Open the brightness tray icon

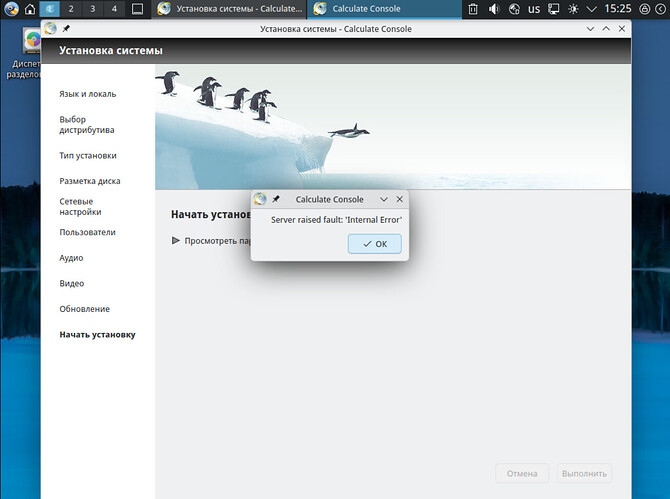[573, 9]
